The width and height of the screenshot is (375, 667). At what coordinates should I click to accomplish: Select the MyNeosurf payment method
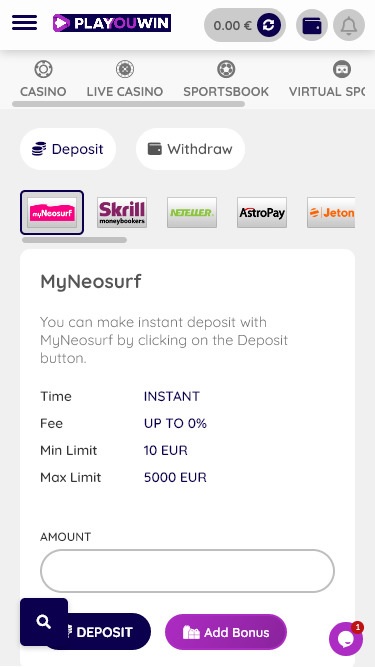tap(52, 212)
